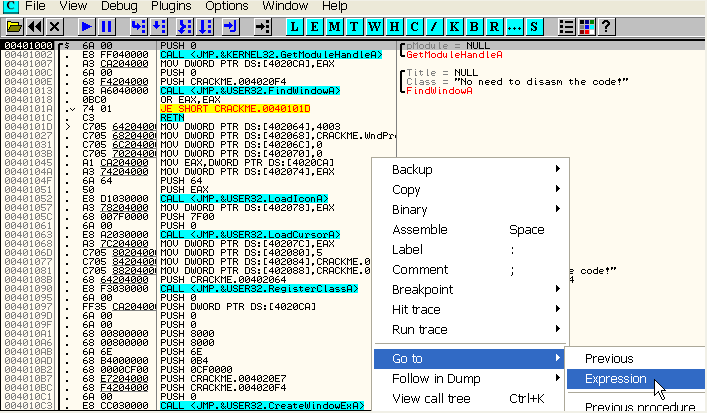Expand the Copy submenu
Viewport: 707px width, 413px height.
point(470,189)
